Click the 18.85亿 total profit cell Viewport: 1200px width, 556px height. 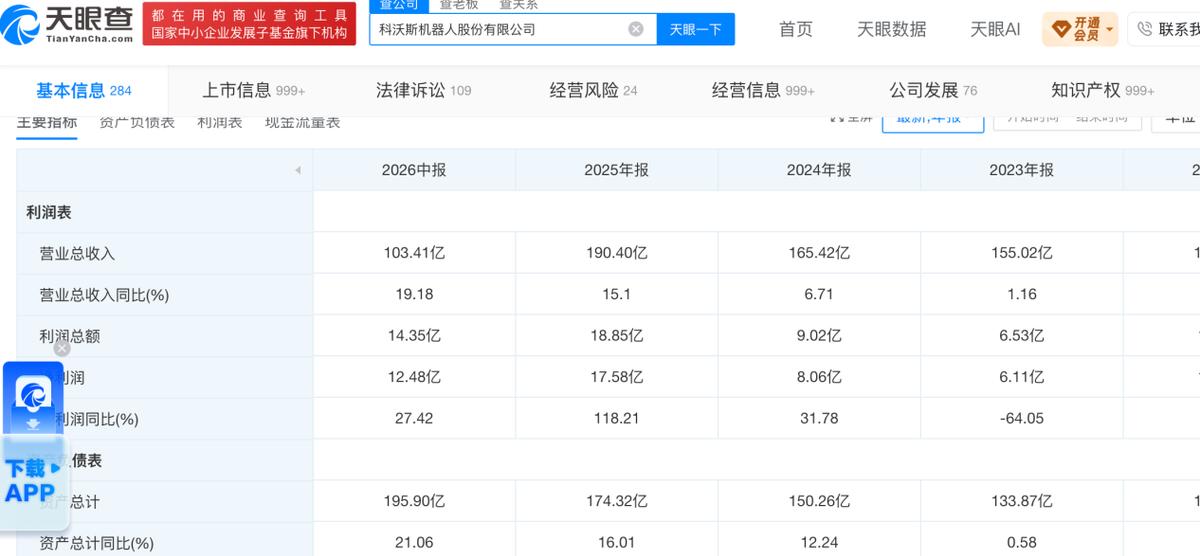click(x=616, y=336)
